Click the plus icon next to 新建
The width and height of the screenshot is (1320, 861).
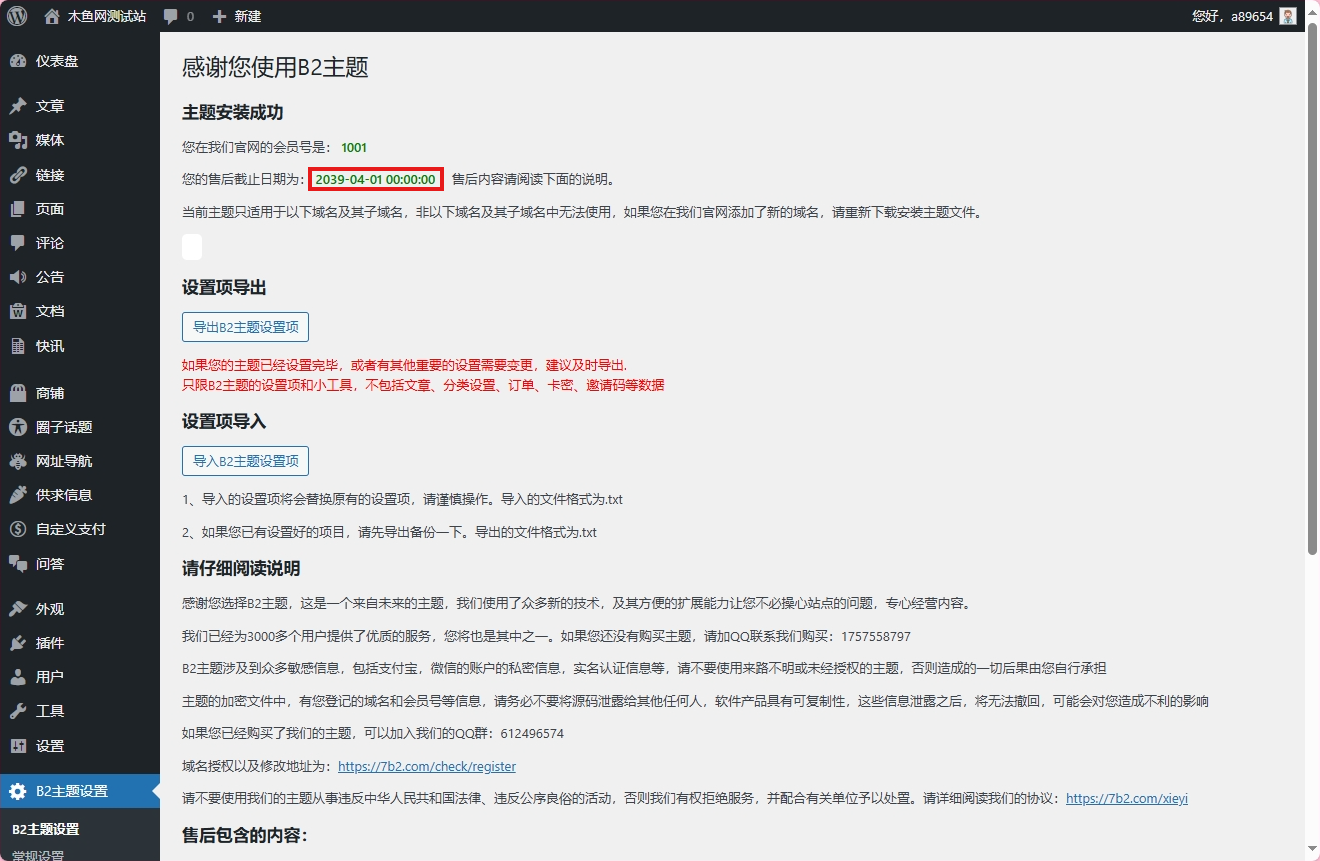[x=220, y=16]
